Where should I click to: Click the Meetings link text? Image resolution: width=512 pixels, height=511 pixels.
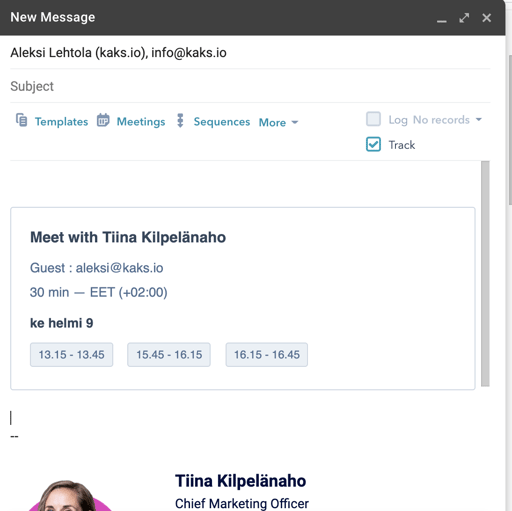pos(141,122)
